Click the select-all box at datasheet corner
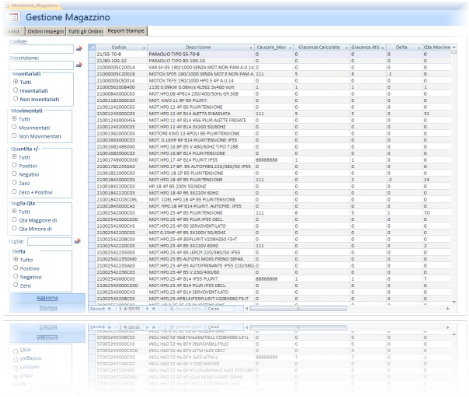 [92, 47]
